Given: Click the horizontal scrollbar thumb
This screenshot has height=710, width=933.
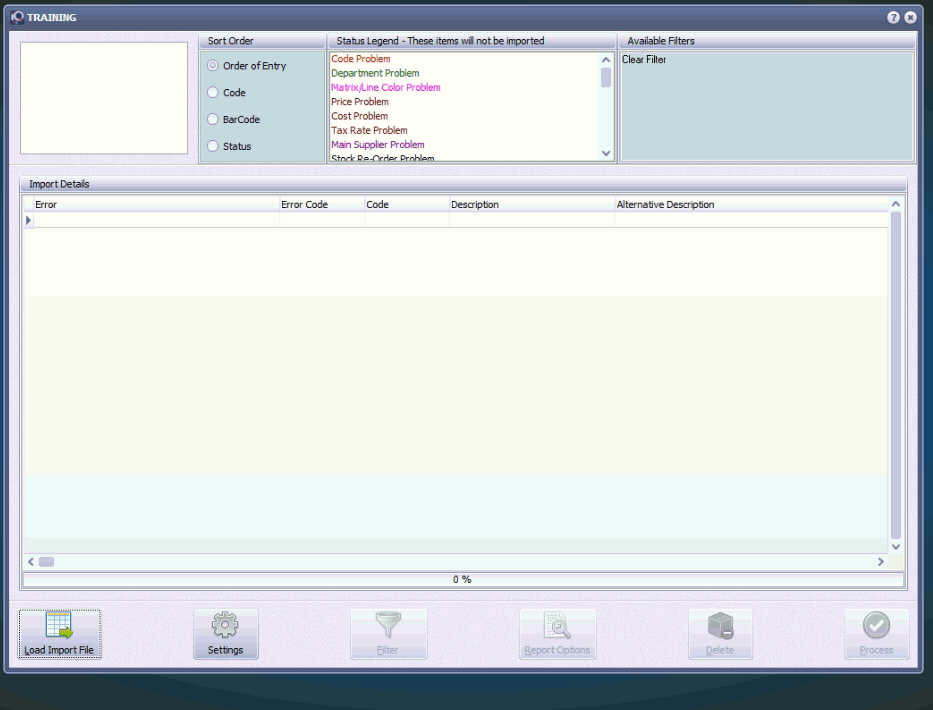Looking at the screenshot, I should coord(46,561).
